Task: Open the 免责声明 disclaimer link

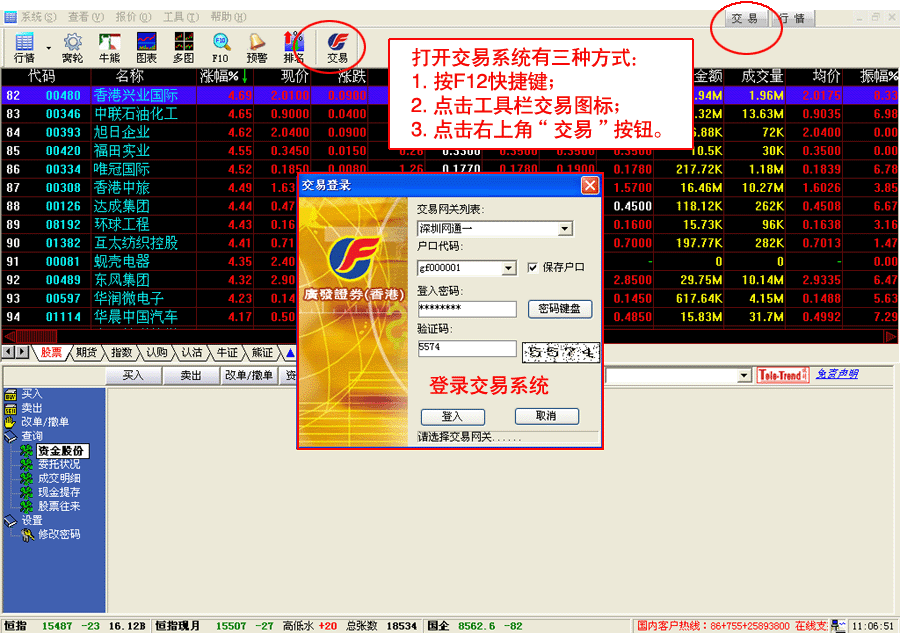Action: (x=837, y=375)
